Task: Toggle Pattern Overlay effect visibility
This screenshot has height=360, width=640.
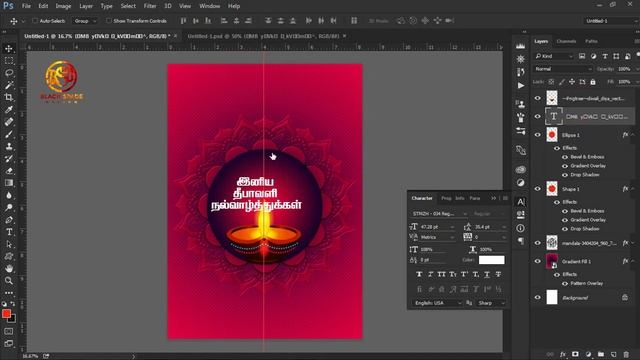Action: tap(565, 283)
